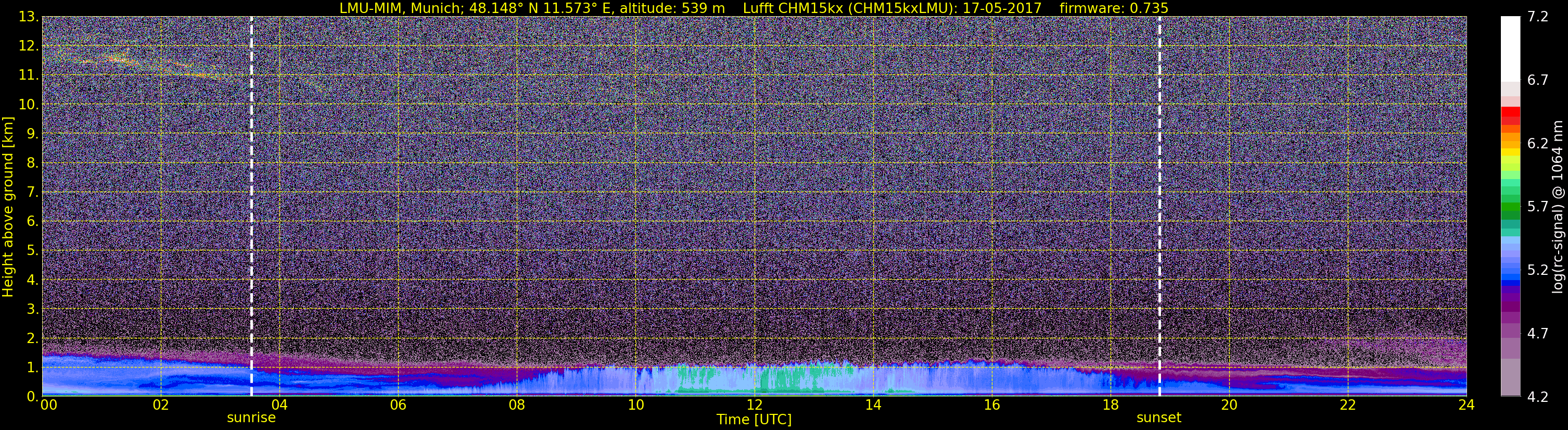Click the white dashed sunrise marker line
Image resolution: width=1568 pixels, height=430 pixels.
tap(251, 207)
